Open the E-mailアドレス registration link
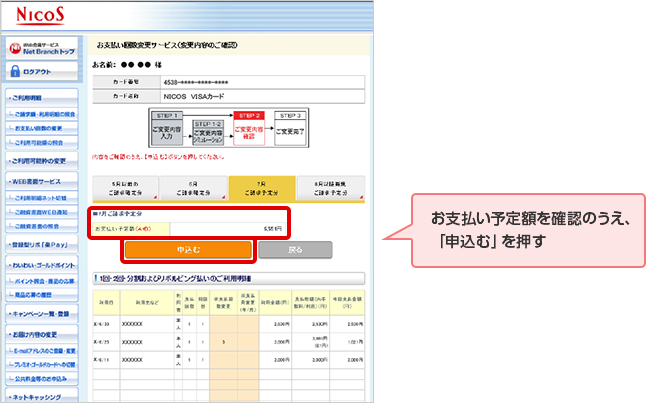646x403 pixels. pos(45,349)
